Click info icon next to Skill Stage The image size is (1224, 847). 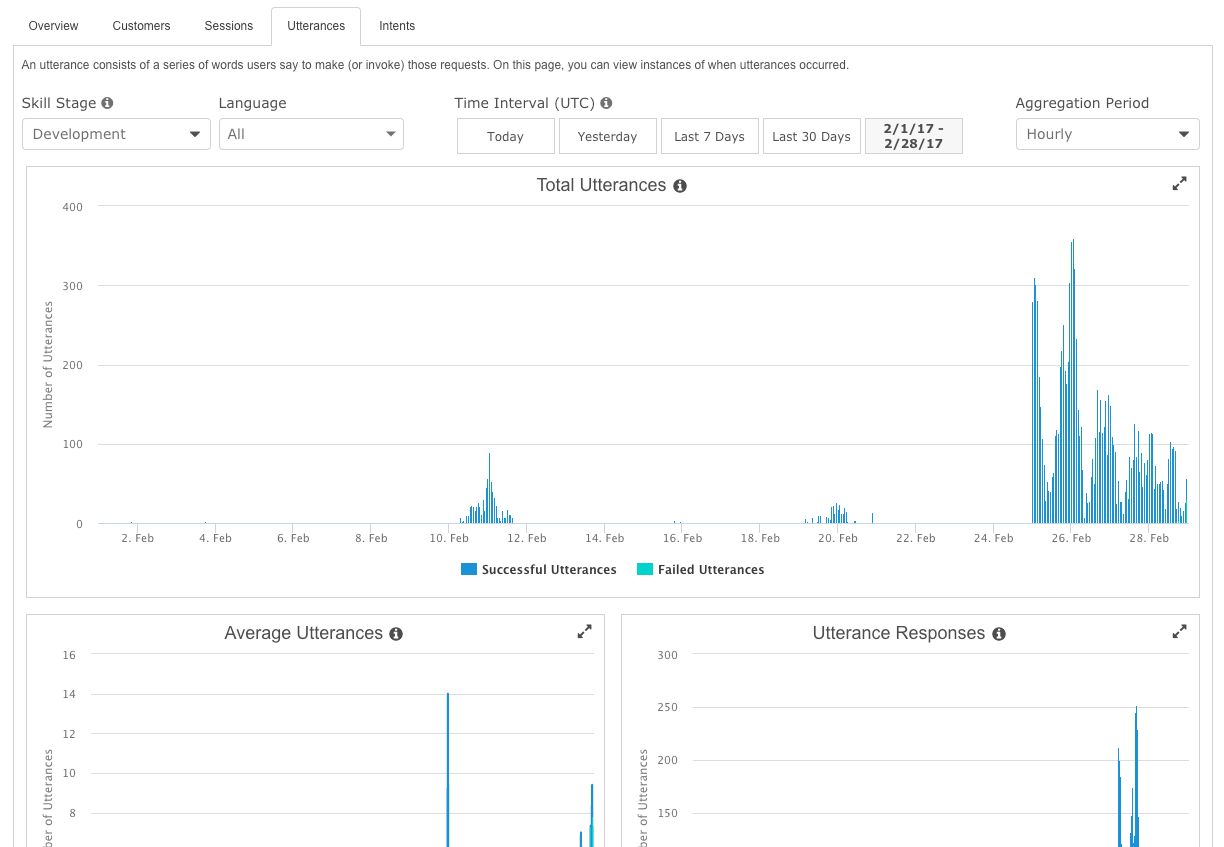point(107,103)
